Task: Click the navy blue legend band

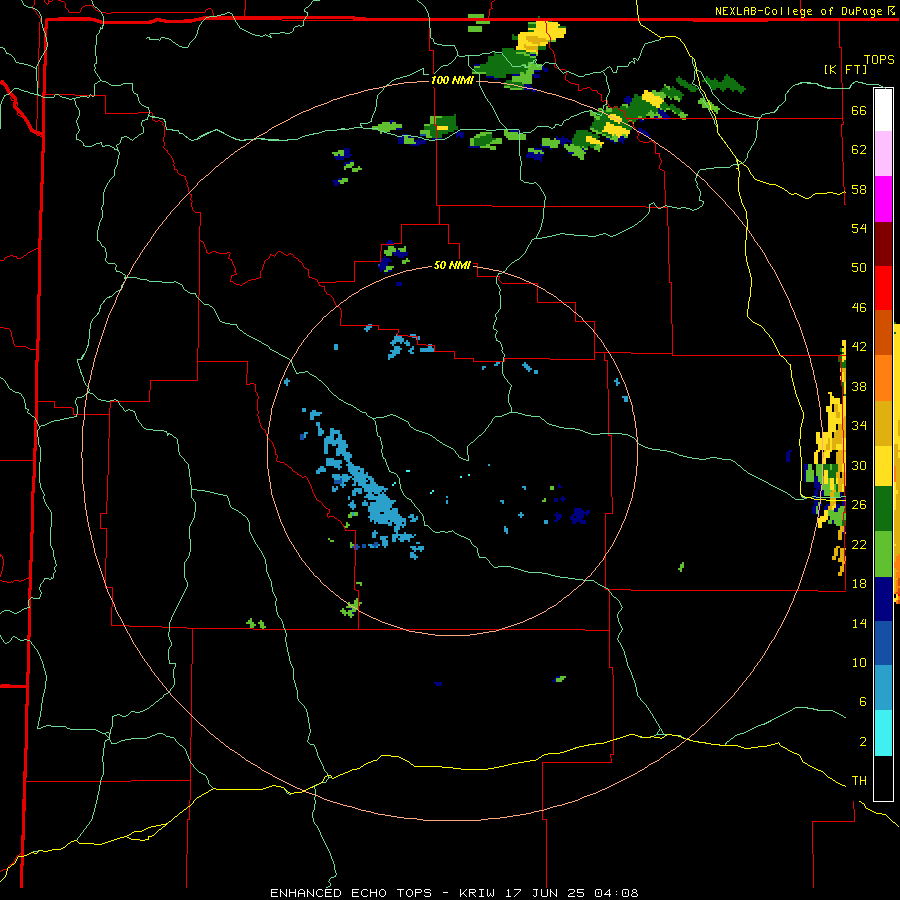Action: click(x=883, y=599)
